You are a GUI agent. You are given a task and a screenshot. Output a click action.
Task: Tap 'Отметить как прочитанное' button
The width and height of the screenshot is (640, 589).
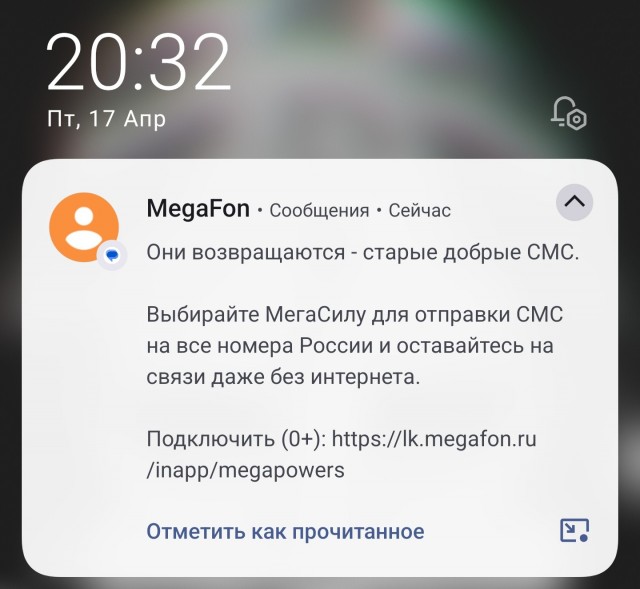click(x=285, y=531)
